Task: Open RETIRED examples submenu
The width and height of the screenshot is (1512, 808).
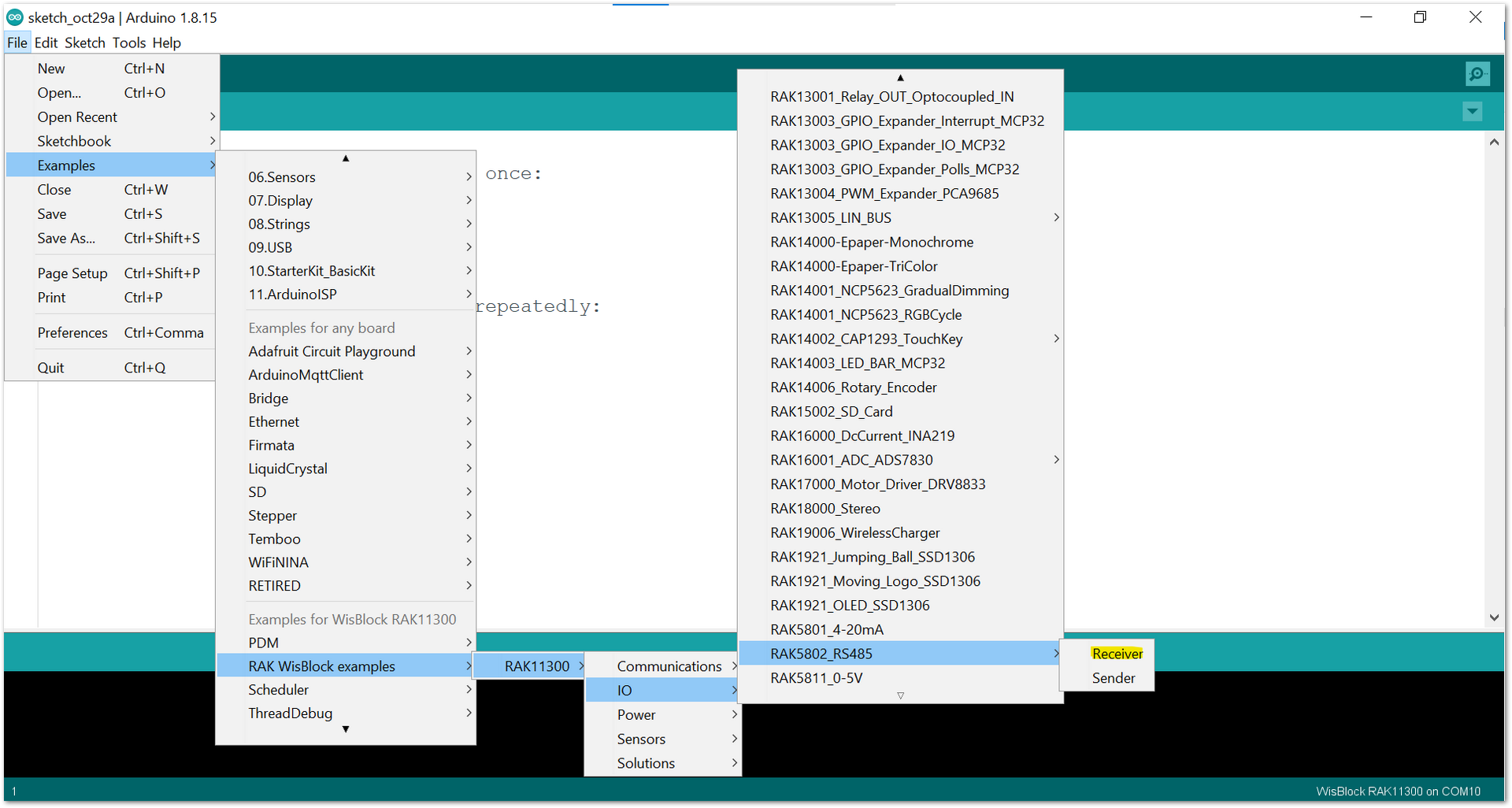Action: click(x=346, y=586)
